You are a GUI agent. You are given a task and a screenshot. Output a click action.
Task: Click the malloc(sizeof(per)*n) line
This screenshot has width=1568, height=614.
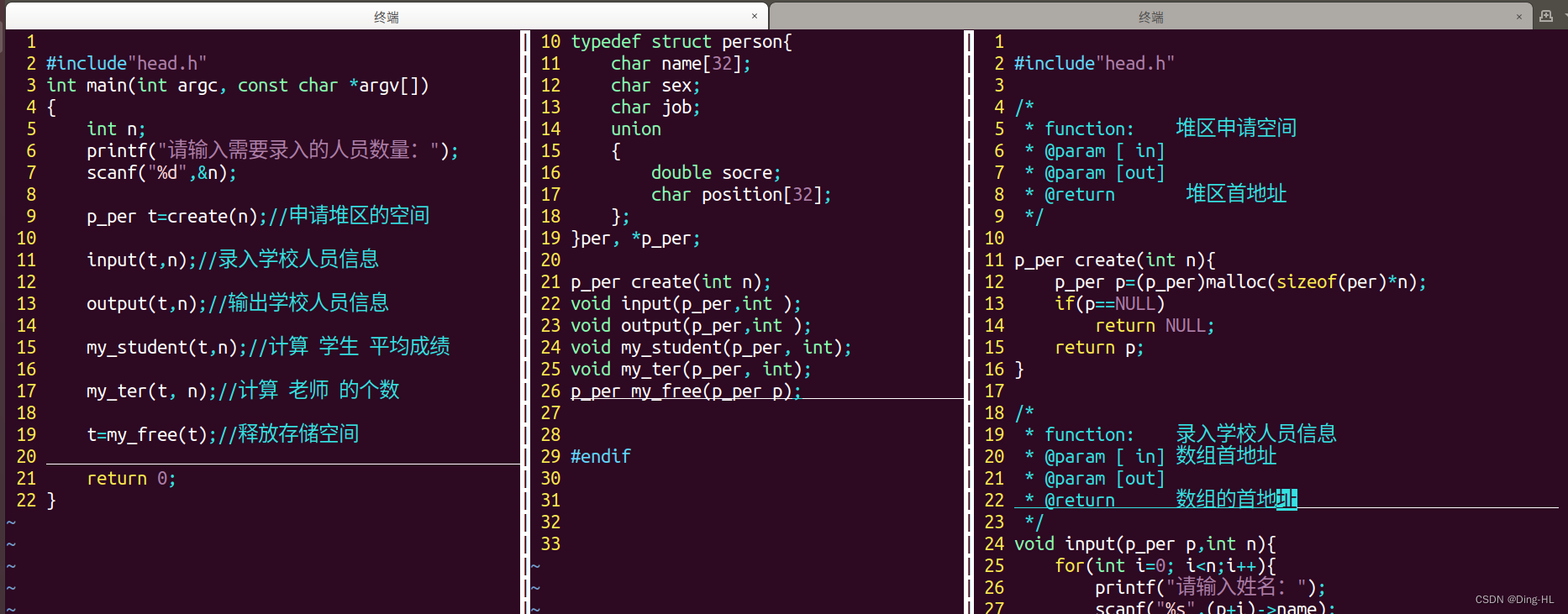pos(1240,281)
